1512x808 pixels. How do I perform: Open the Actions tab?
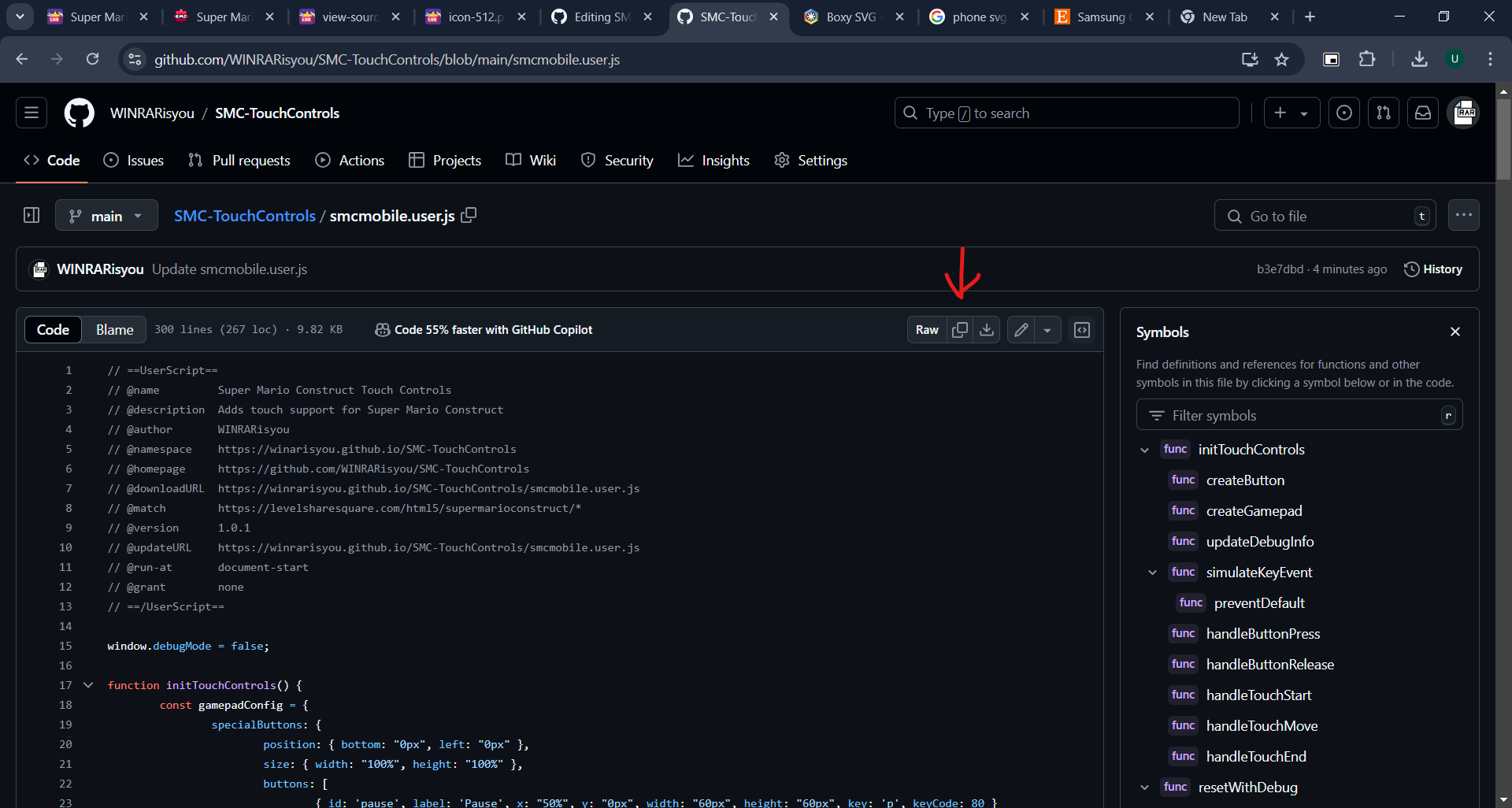(x=350, y=160)
